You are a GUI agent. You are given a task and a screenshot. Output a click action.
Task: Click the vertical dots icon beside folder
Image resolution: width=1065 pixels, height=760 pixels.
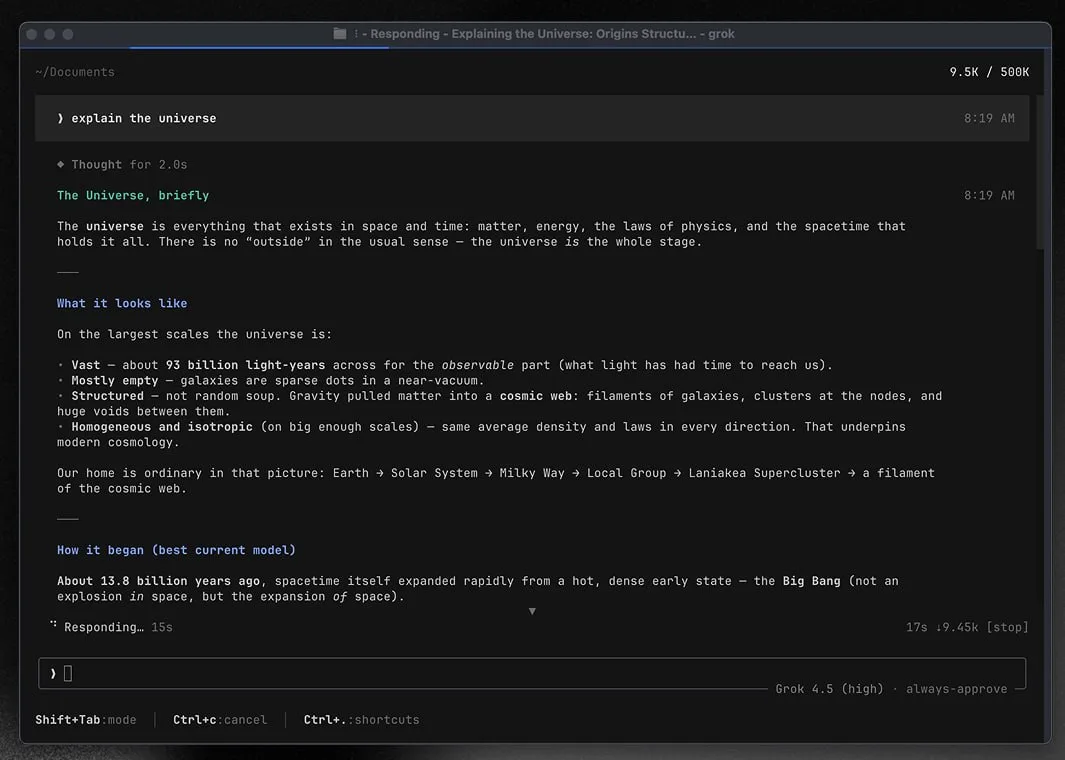pos(356,34)
